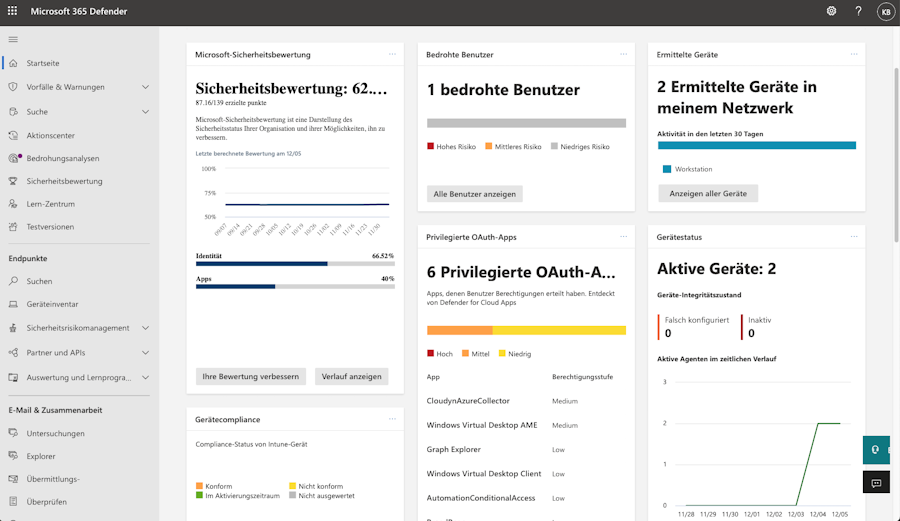Viewport: 900px width, 521px height.
Task: Click the Partner und APIs icon
Action: (13, 352)
